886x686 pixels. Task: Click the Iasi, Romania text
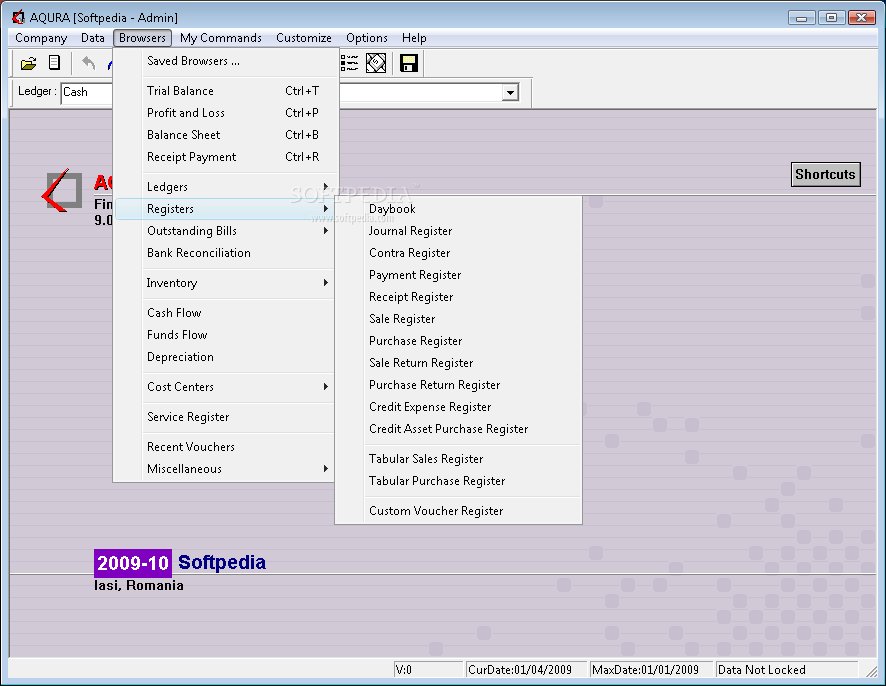pyautogui.click(x=138, y=585)
